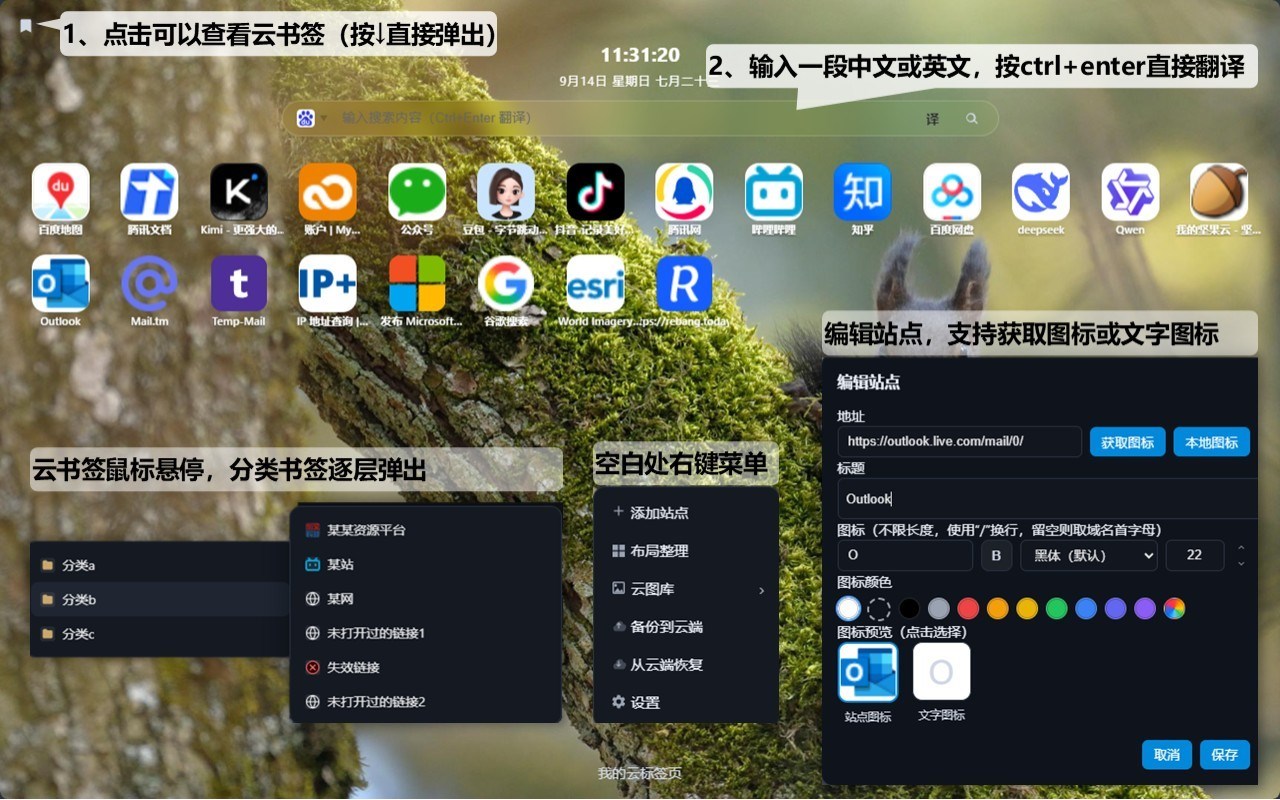Open the 某某资源平台 bookmark
Screen dimensions: 1280x800
click(x=425, y=530)
